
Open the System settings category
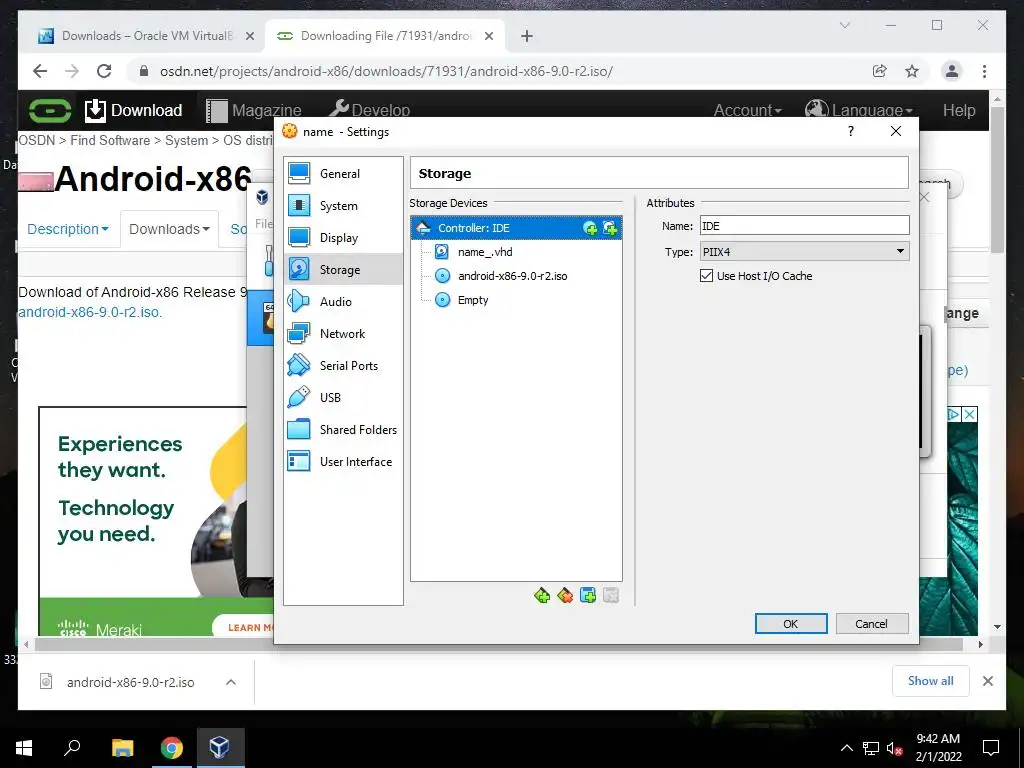[344, 206]
